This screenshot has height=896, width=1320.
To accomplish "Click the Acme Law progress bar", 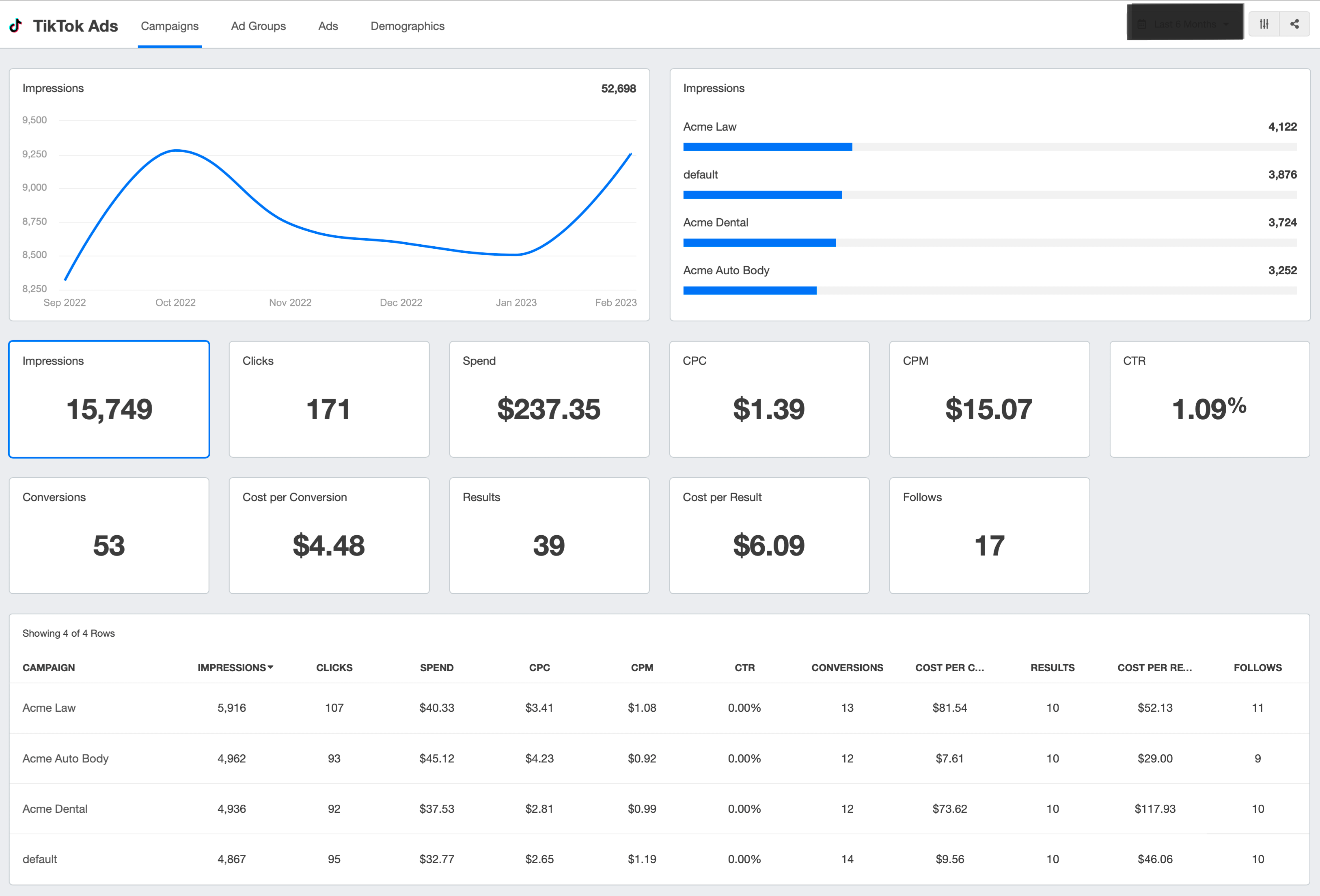I will pos(767,147).
